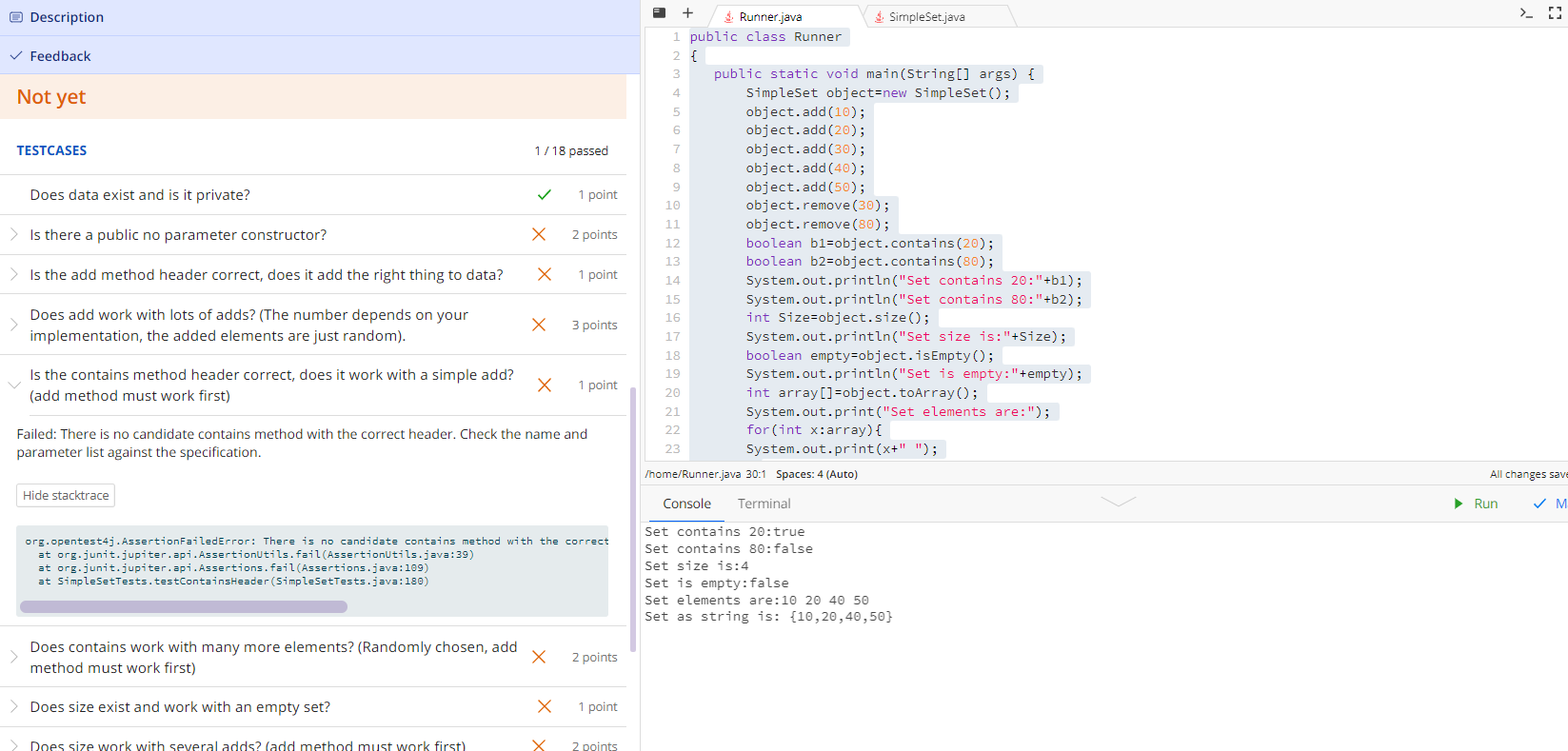This screenshot has height=751, width=1568.
Task: Click the code line 'SimpleSet object=new SimpleSet();'
Action: coord(878,93)
